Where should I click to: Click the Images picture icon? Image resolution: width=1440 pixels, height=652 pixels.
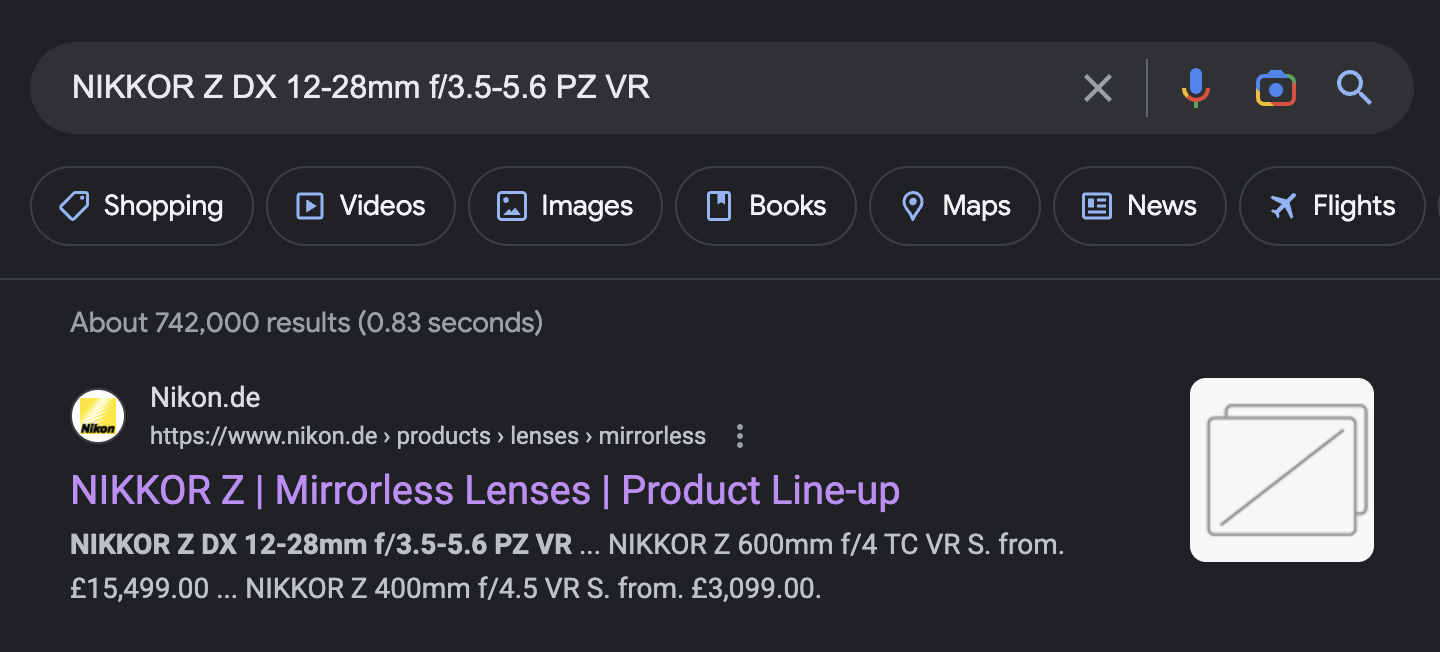(x=512, y=206)
